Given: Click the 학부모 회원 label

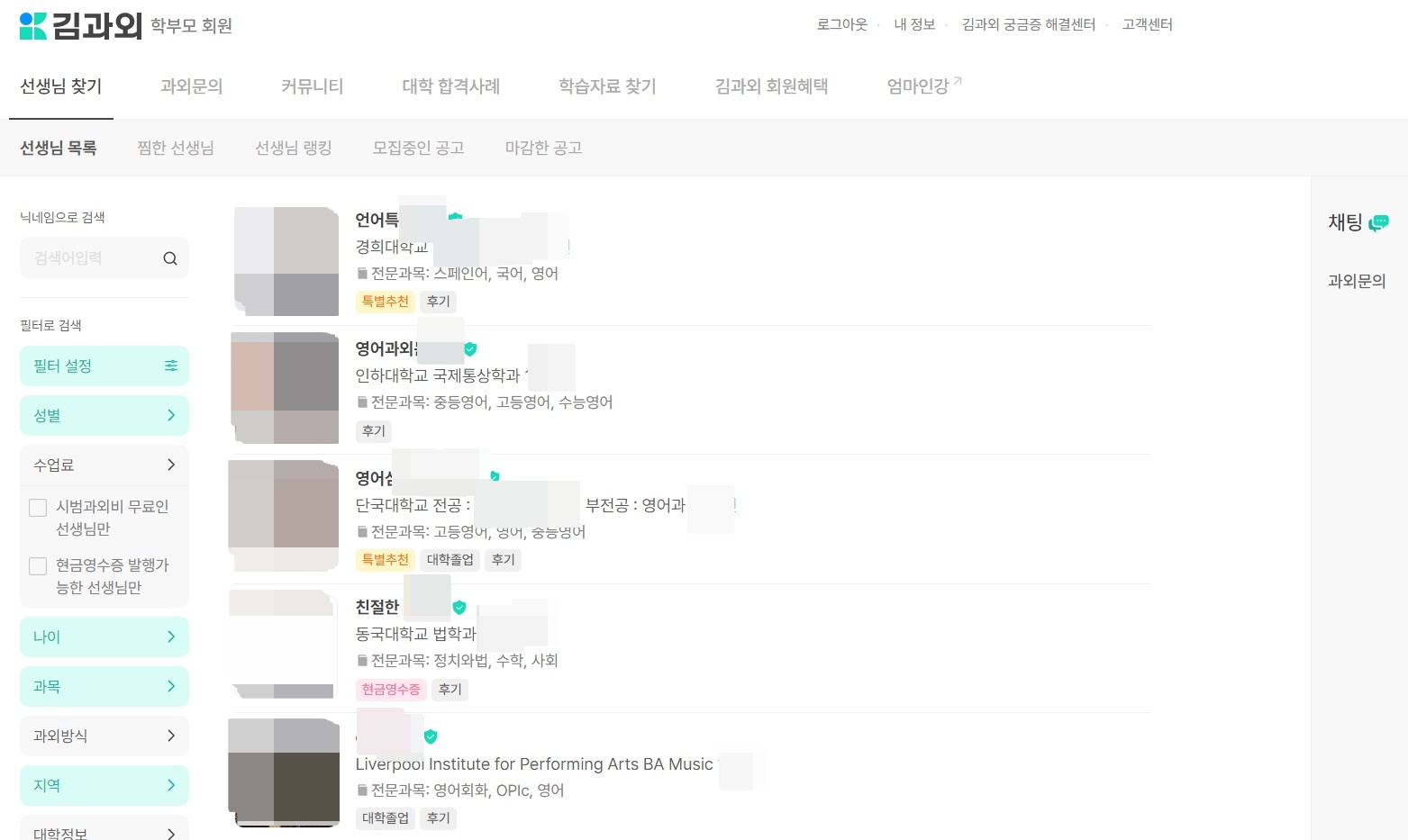Looking at the screenshot, I should point(191,26).
